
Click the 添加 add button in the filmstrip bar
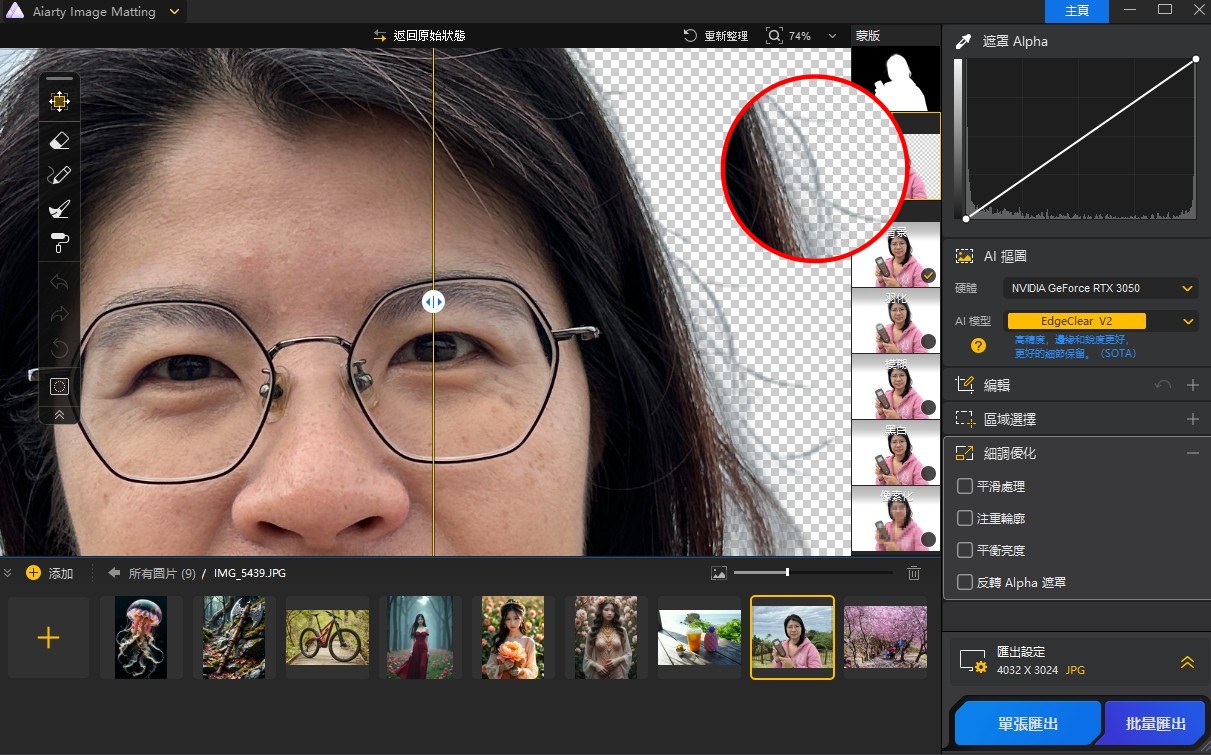(x=50, y=573)
